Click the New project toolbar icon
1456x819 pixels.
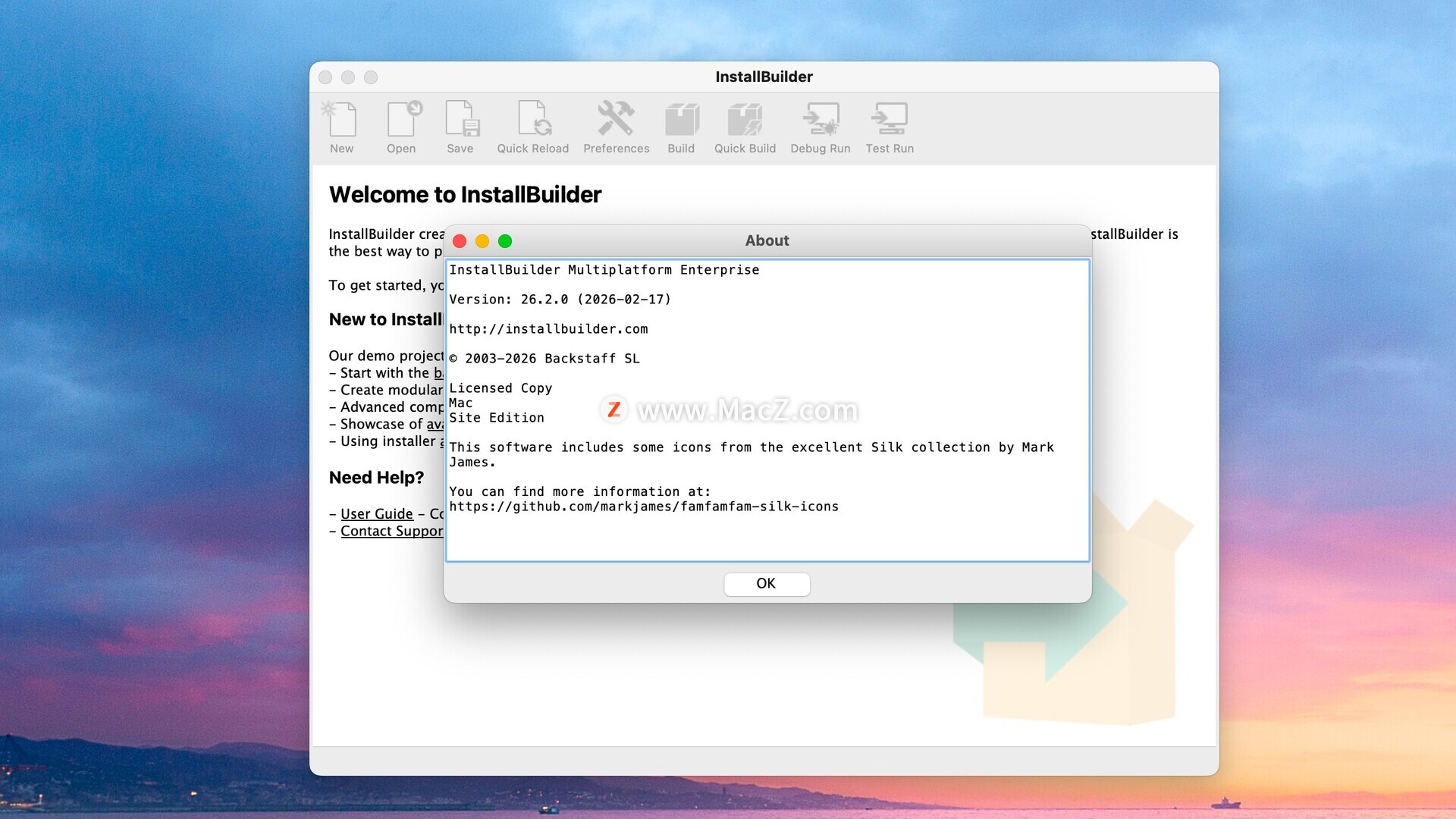(341, 121)
